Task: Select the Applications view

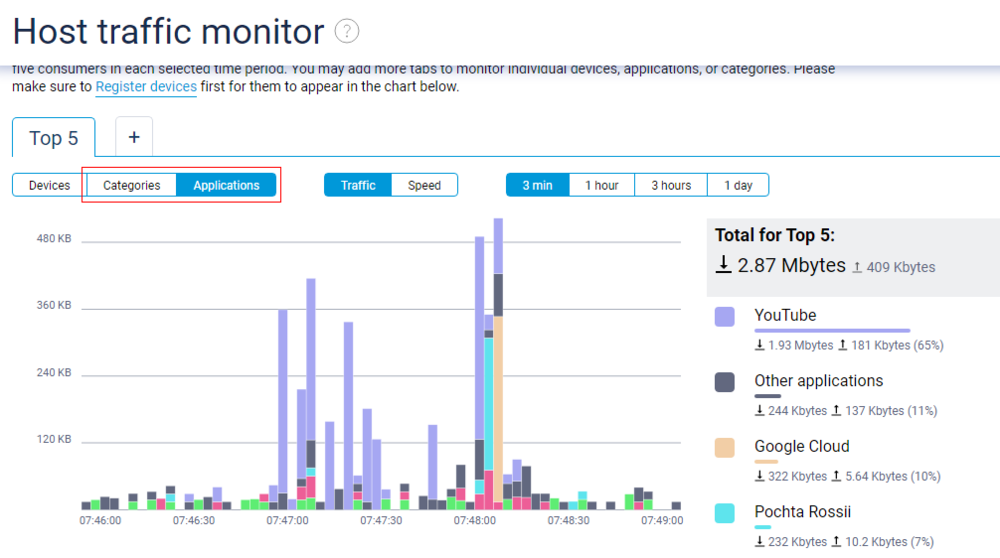Action: click(x=226, y=185)
